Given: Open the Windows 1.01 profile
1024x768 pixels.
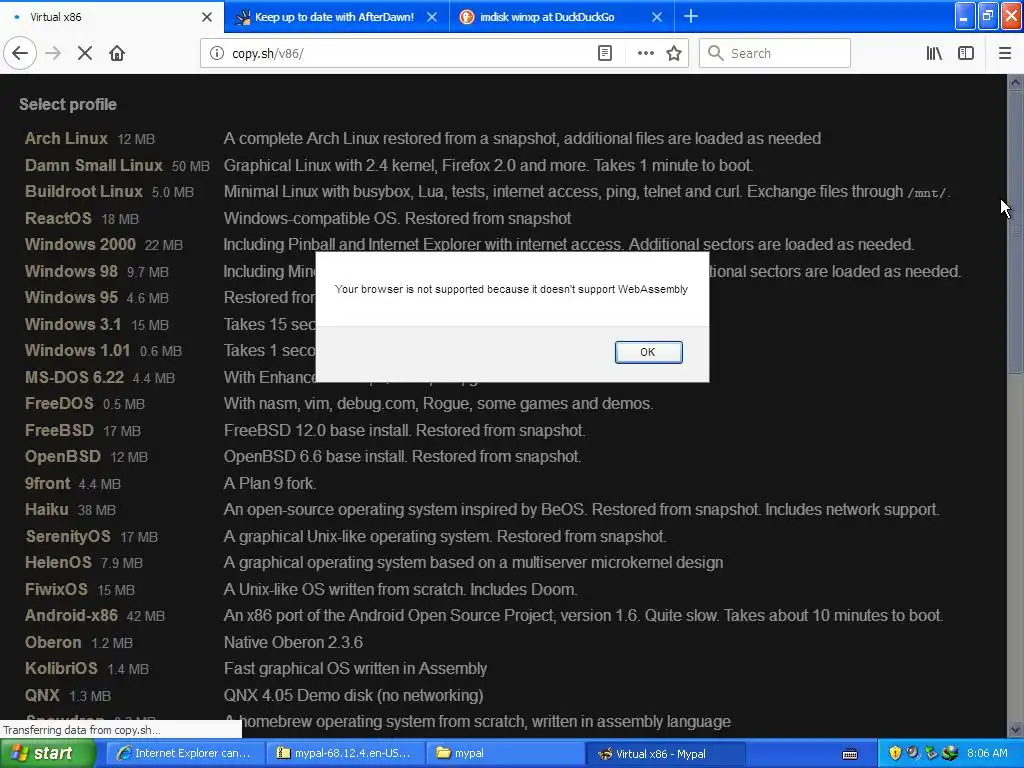Looking at the screenshot, I should [77, 350].
